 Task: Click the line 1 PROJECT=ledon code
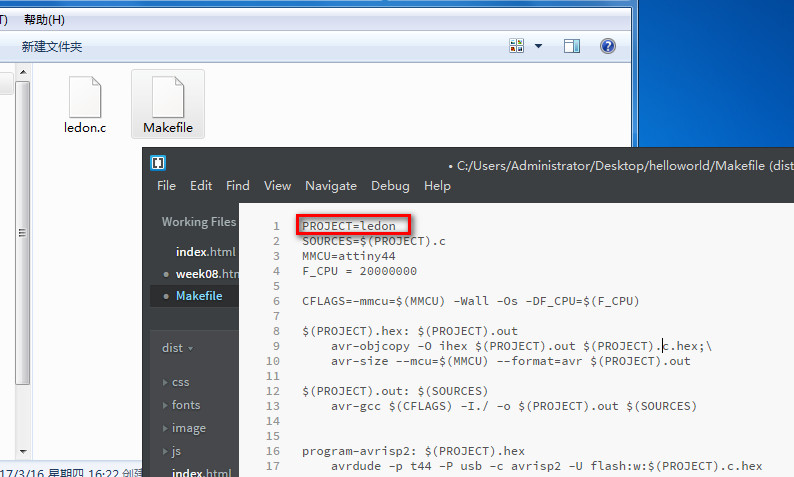coord(349,226)
